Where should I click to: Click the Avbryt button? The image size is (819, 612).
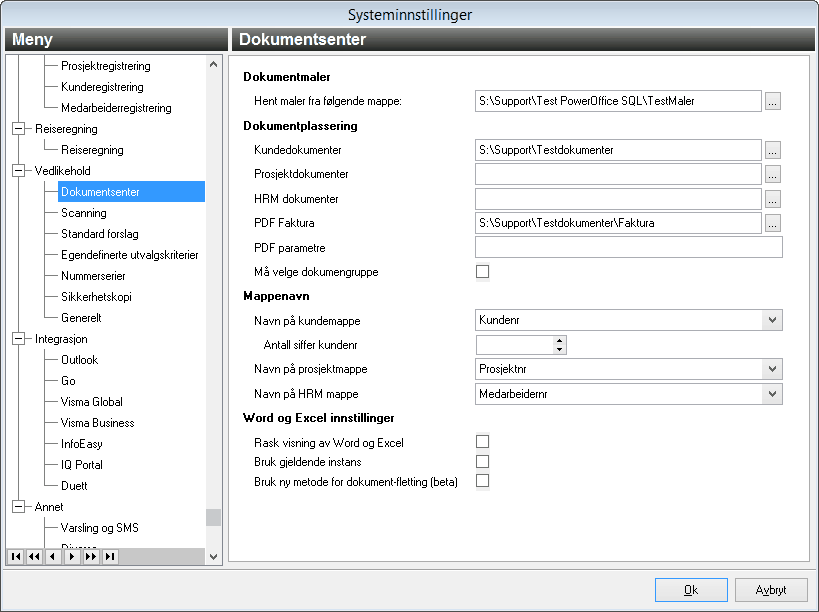771,590
